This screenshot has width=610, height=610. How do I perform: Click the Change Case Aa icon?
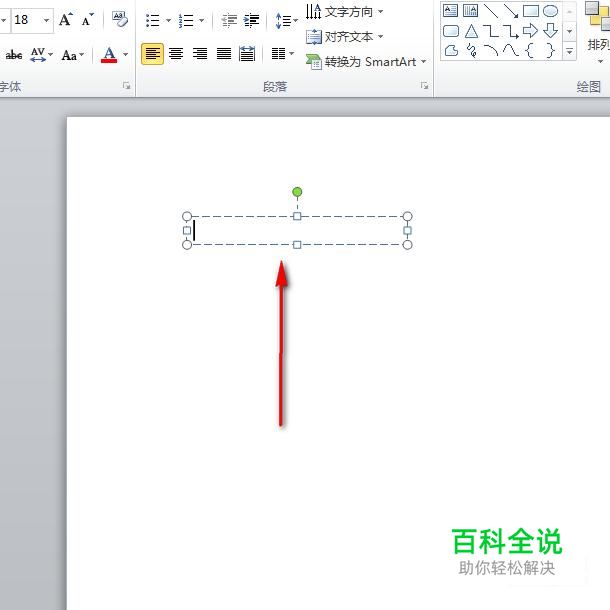[x=69, y=55]
